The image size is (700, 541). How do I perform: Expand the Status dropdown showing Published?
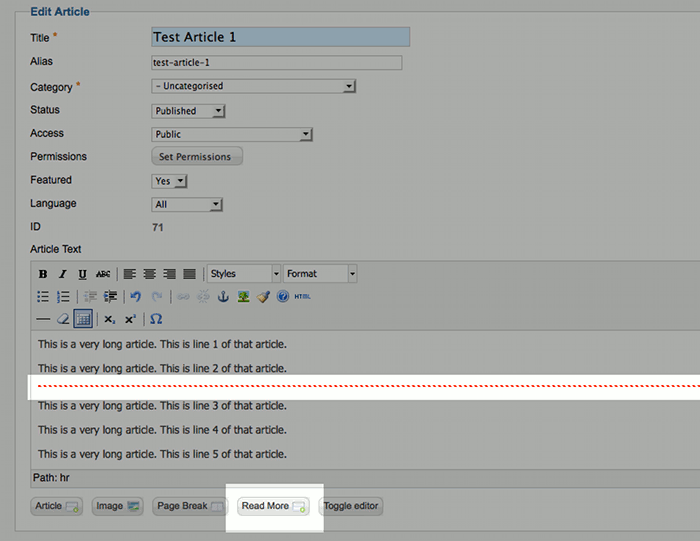[189, 111]
